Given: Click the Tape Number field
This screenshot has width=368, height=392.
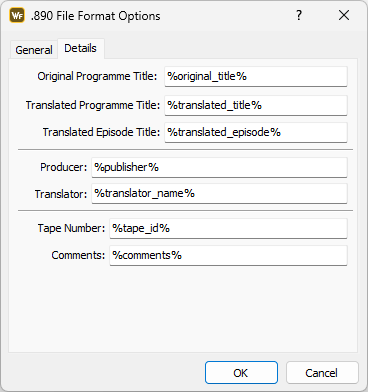Looking at the screenshot, I should (x=228, y=228).
